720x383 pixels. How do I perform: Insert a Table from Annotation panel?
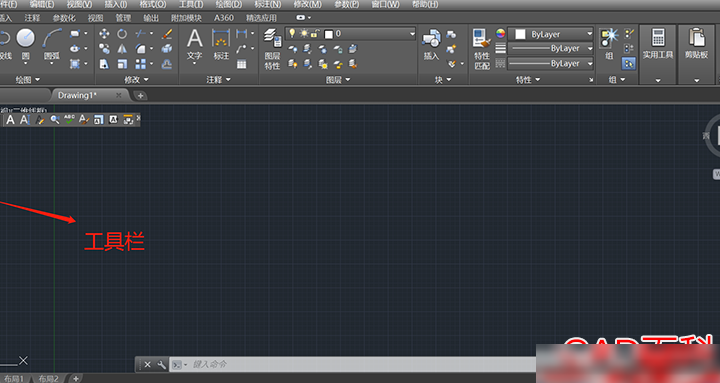click(x=242, y=64)
